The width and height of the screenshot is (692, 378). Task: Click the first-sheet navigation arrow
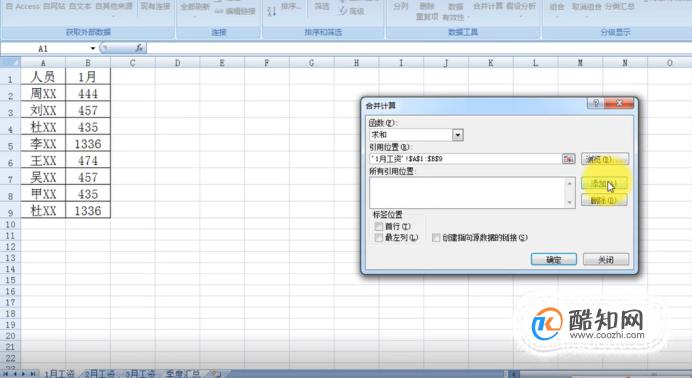pyautogui.click(x=6, y=374)
